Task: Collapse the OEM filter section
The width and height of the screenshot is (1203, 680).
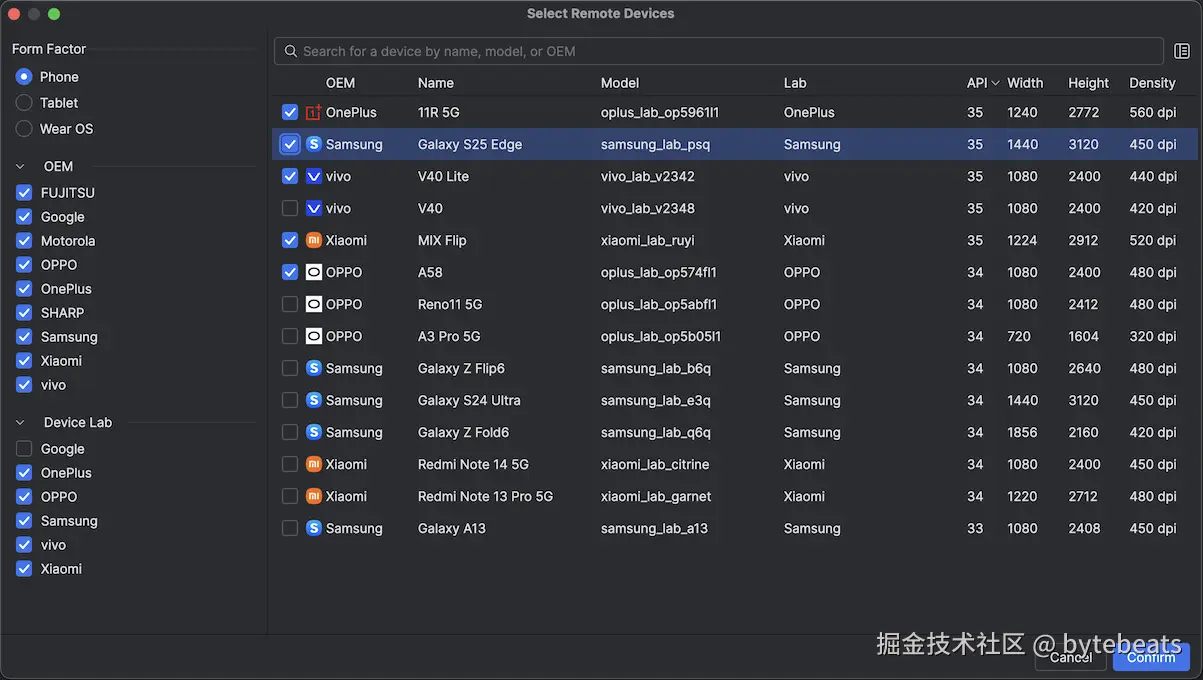Action: (x=22, y=166)
